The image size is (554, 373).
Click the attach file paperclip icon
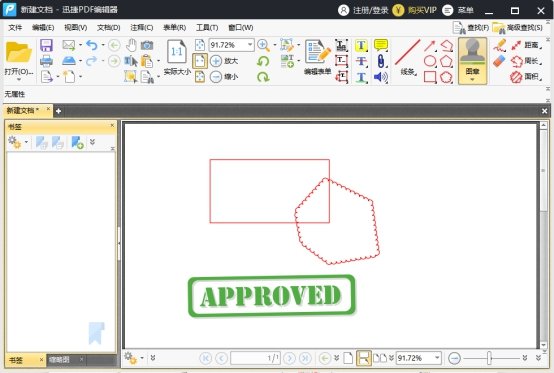point(381,61)
